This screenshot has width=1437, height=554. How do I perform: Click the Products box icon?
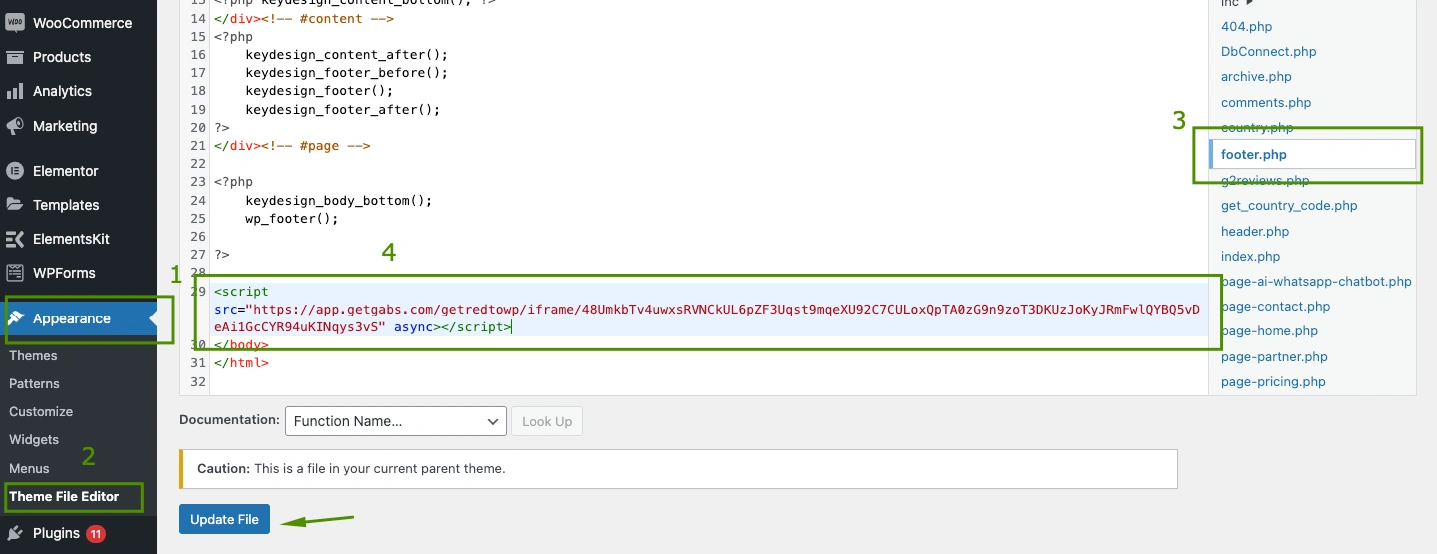tap(15, 57)
